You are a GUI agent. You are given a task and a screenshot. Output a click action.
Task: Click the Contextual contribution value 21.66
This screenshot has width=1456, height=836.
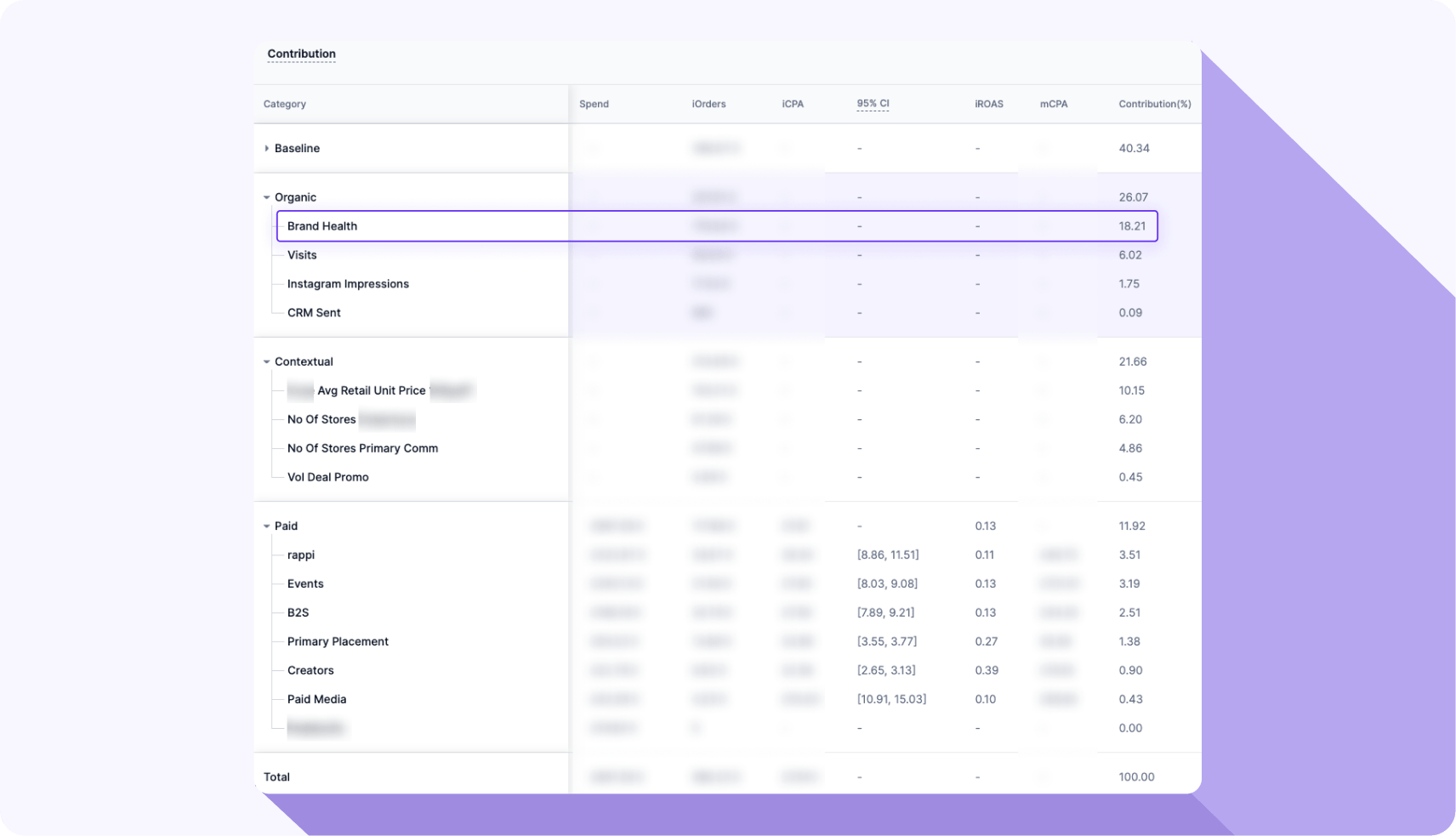(x=1133, y=361)
